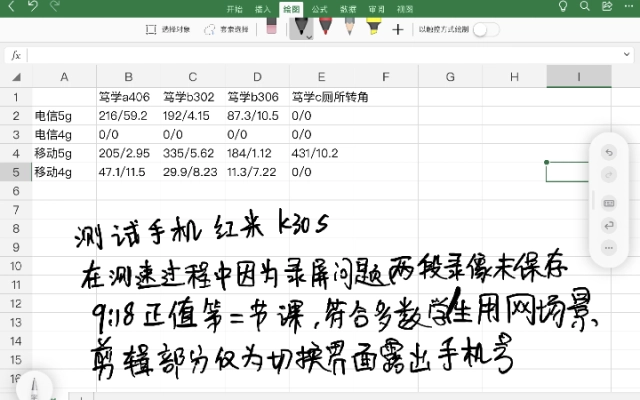Open the lightbulb Tell Me helper

pos(563,6)
